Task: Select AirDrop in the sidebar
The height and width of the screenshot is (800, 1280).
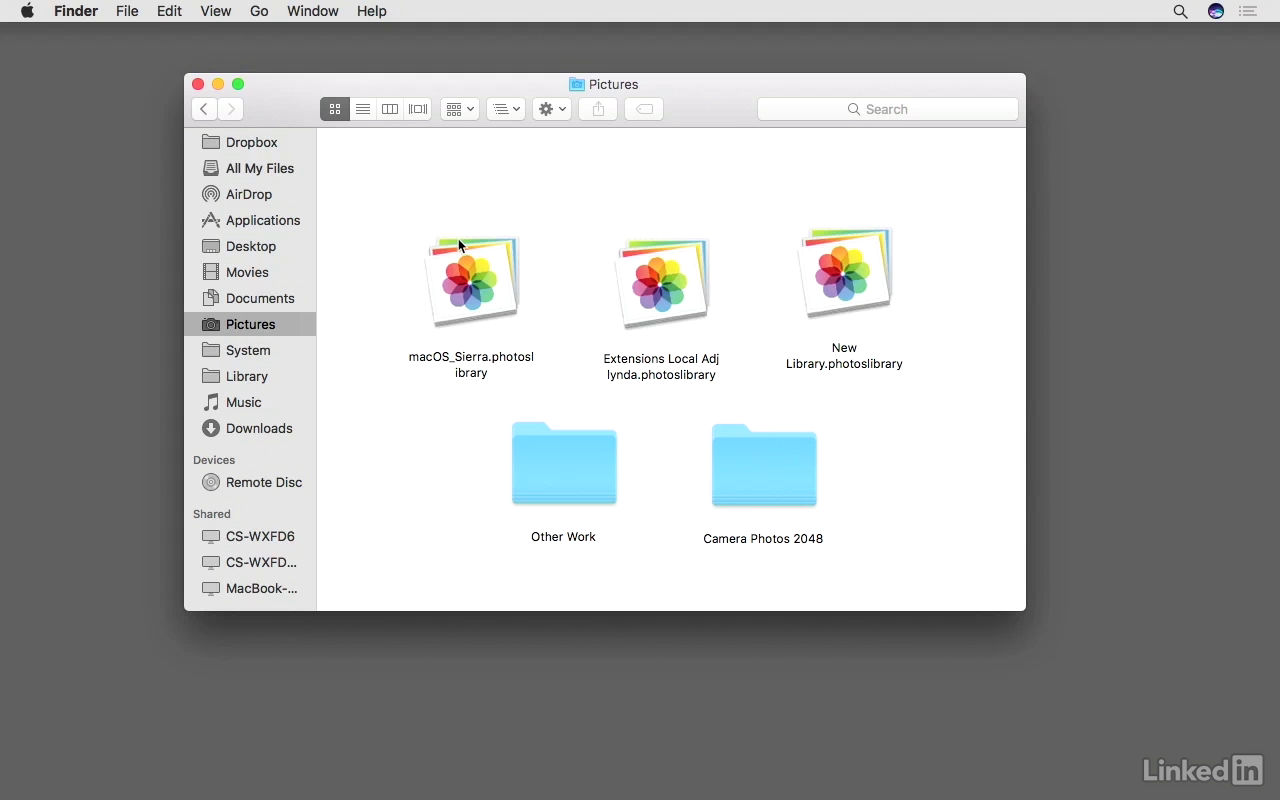Action: tap(250, 194)
